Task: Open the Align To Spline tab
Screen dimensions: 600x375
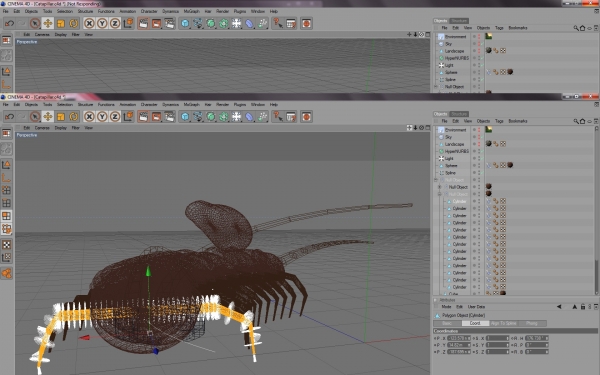Action: tap(504, 323)
